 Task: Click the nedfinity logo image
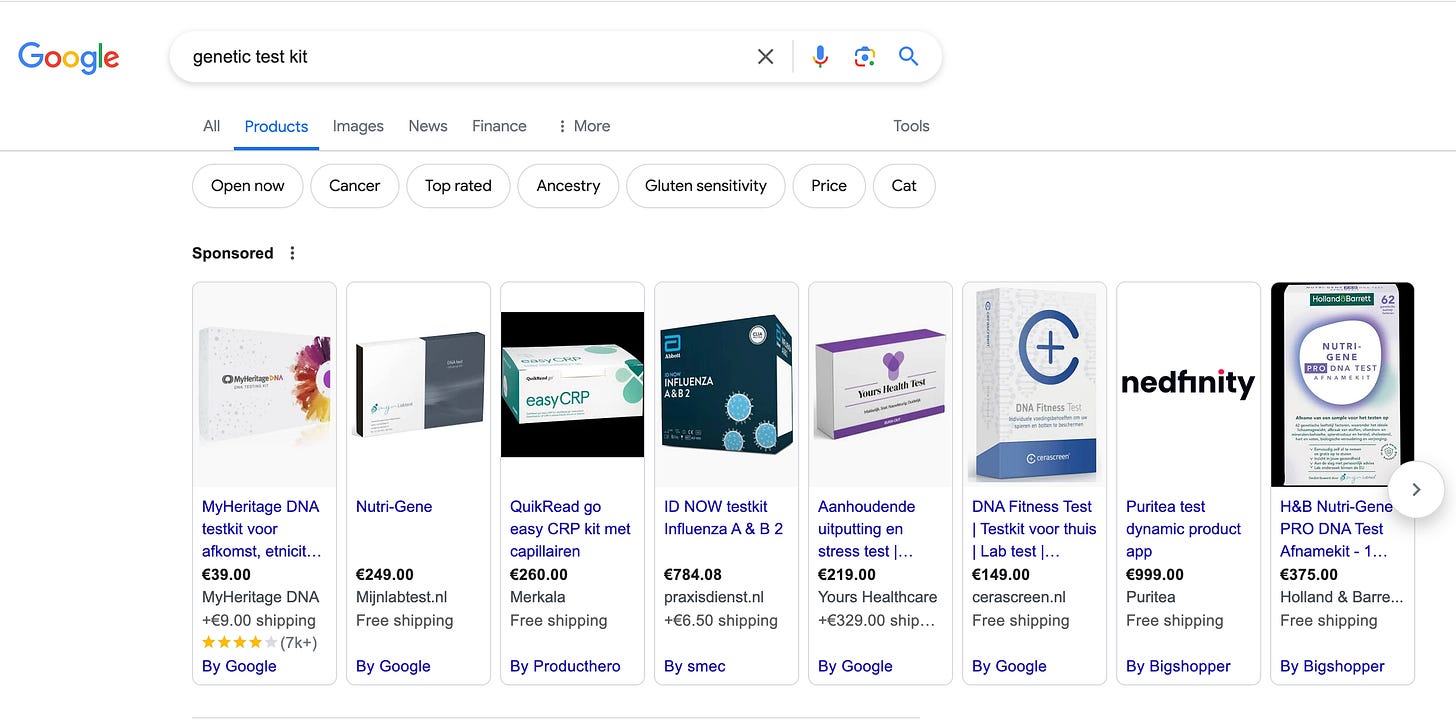pos(1188,384)
